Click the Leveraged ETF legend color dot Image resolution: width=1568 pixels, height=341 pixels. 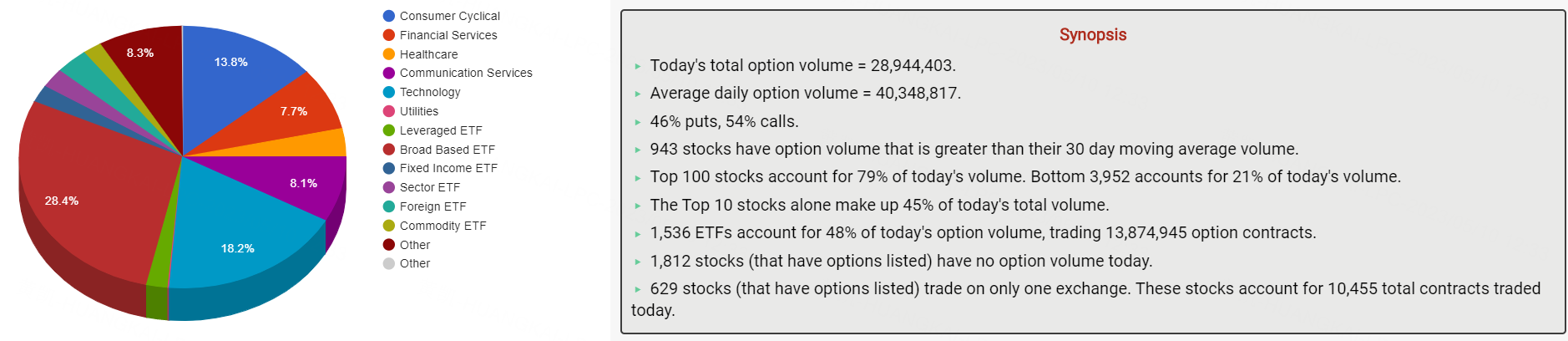click(x=389, y=130)
